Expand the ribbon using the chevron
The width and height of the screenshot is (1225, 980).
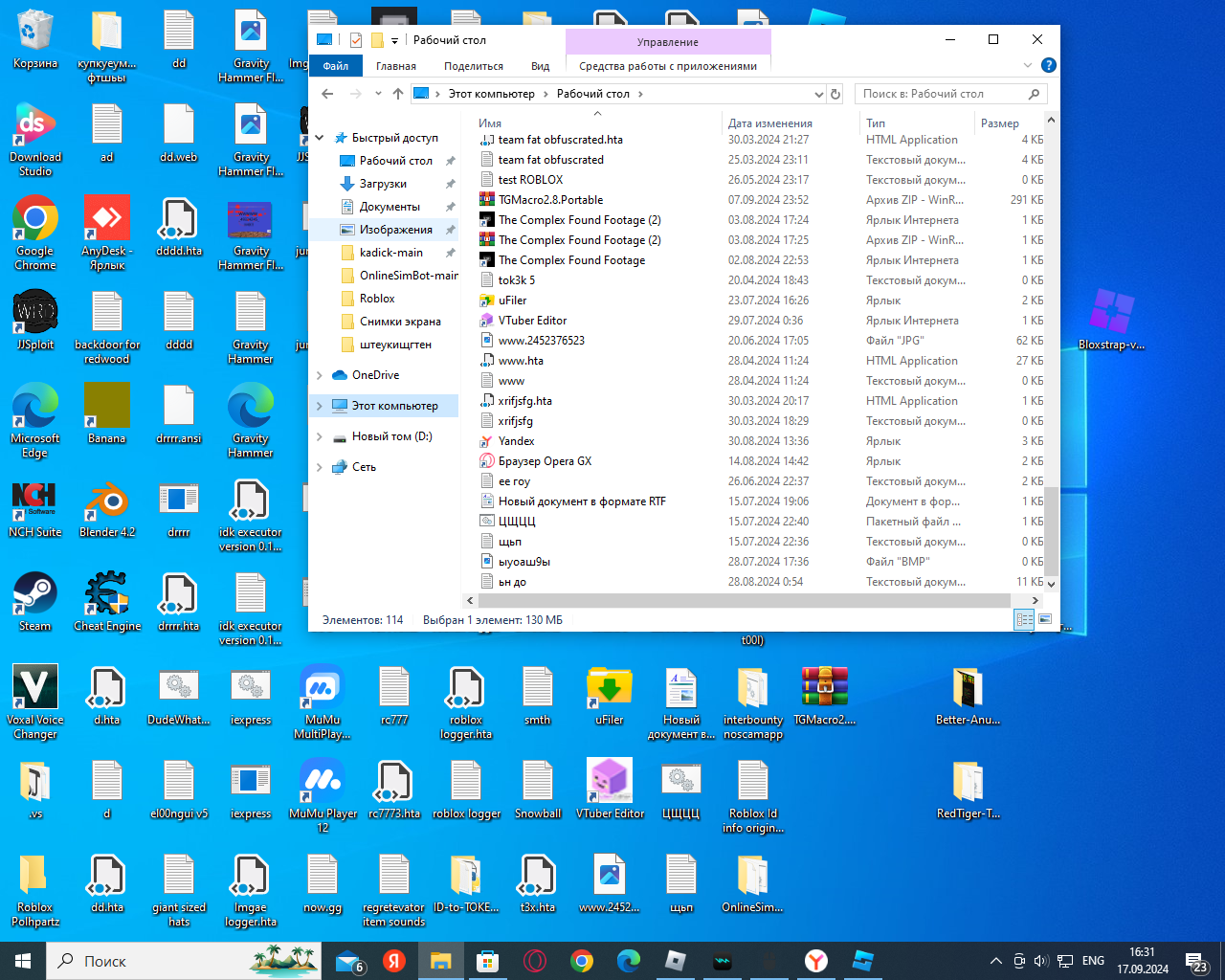tap(1028, 66)
